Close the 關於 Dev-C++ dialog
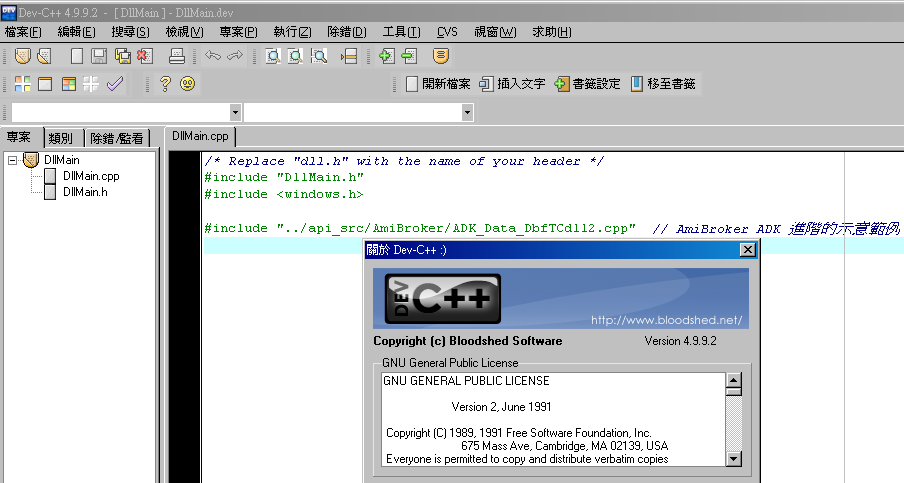 coord(747,250)
